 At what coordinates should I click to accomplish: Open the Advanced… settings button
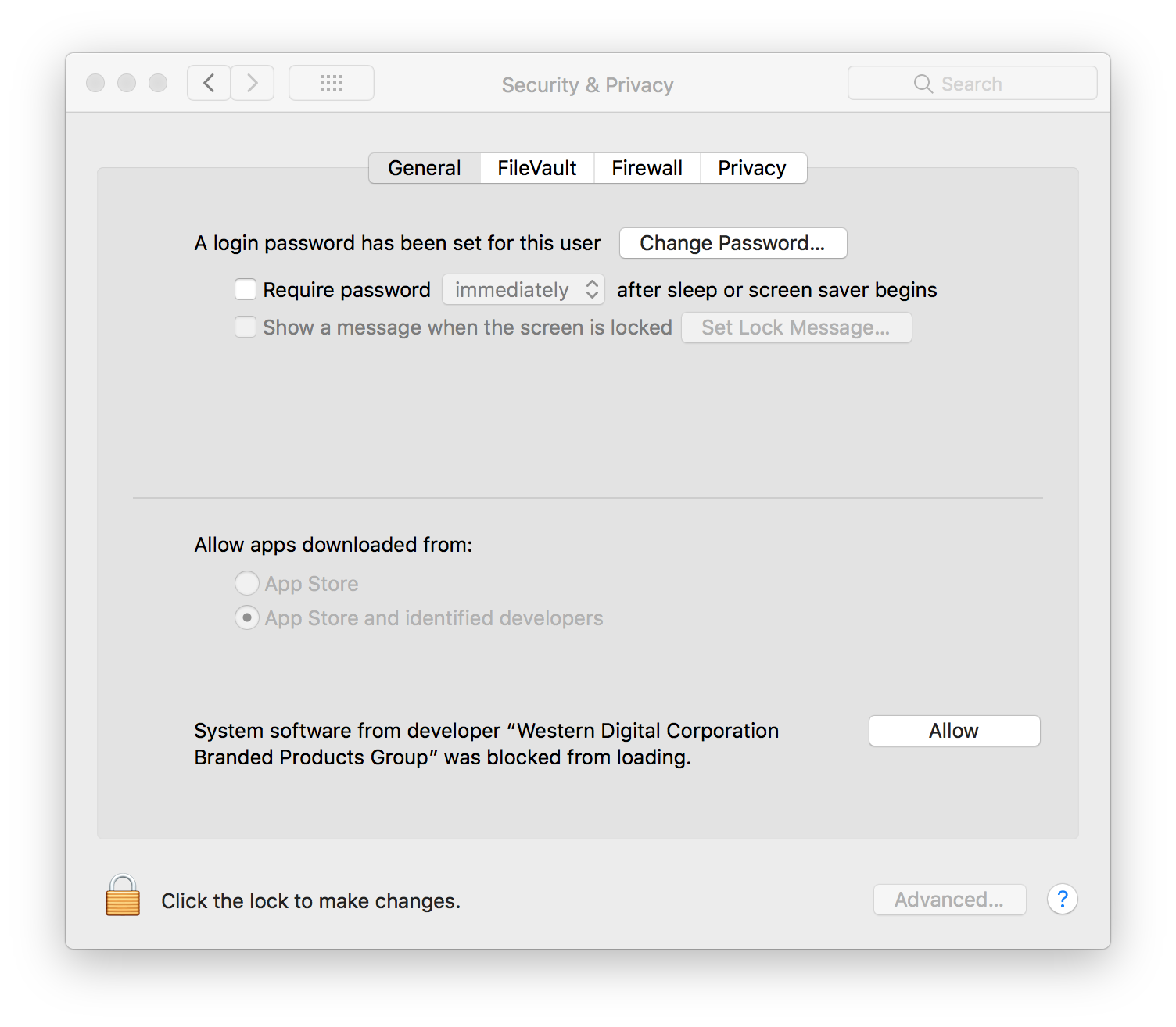(949, 900)
